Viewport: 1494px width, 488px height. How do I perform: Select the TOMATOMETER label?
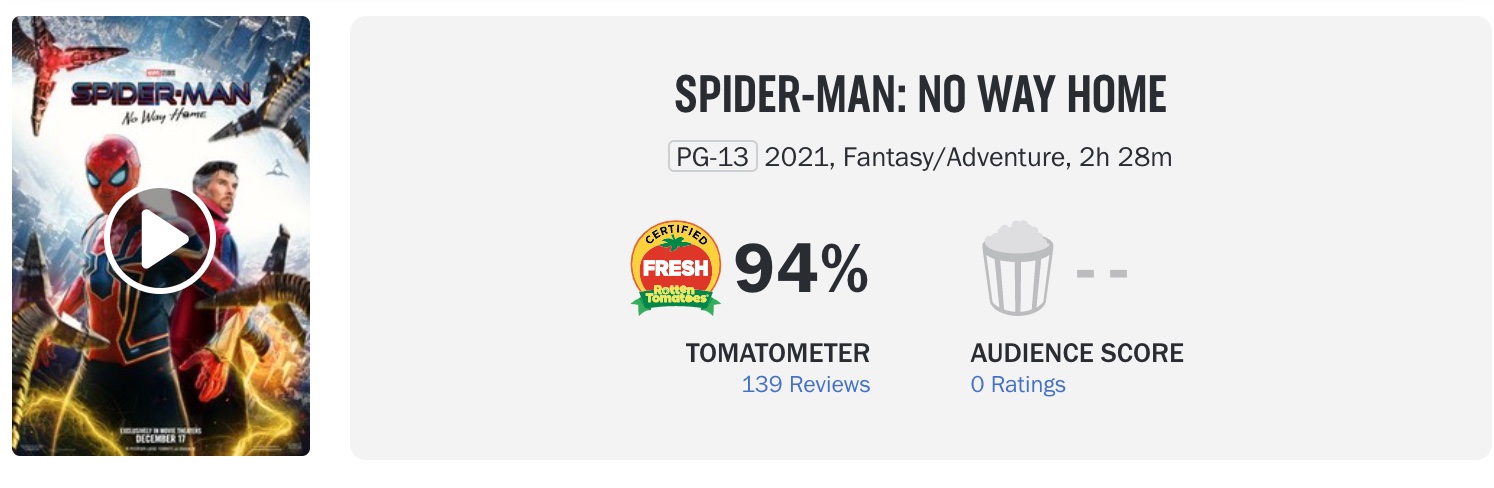point(777,352)
